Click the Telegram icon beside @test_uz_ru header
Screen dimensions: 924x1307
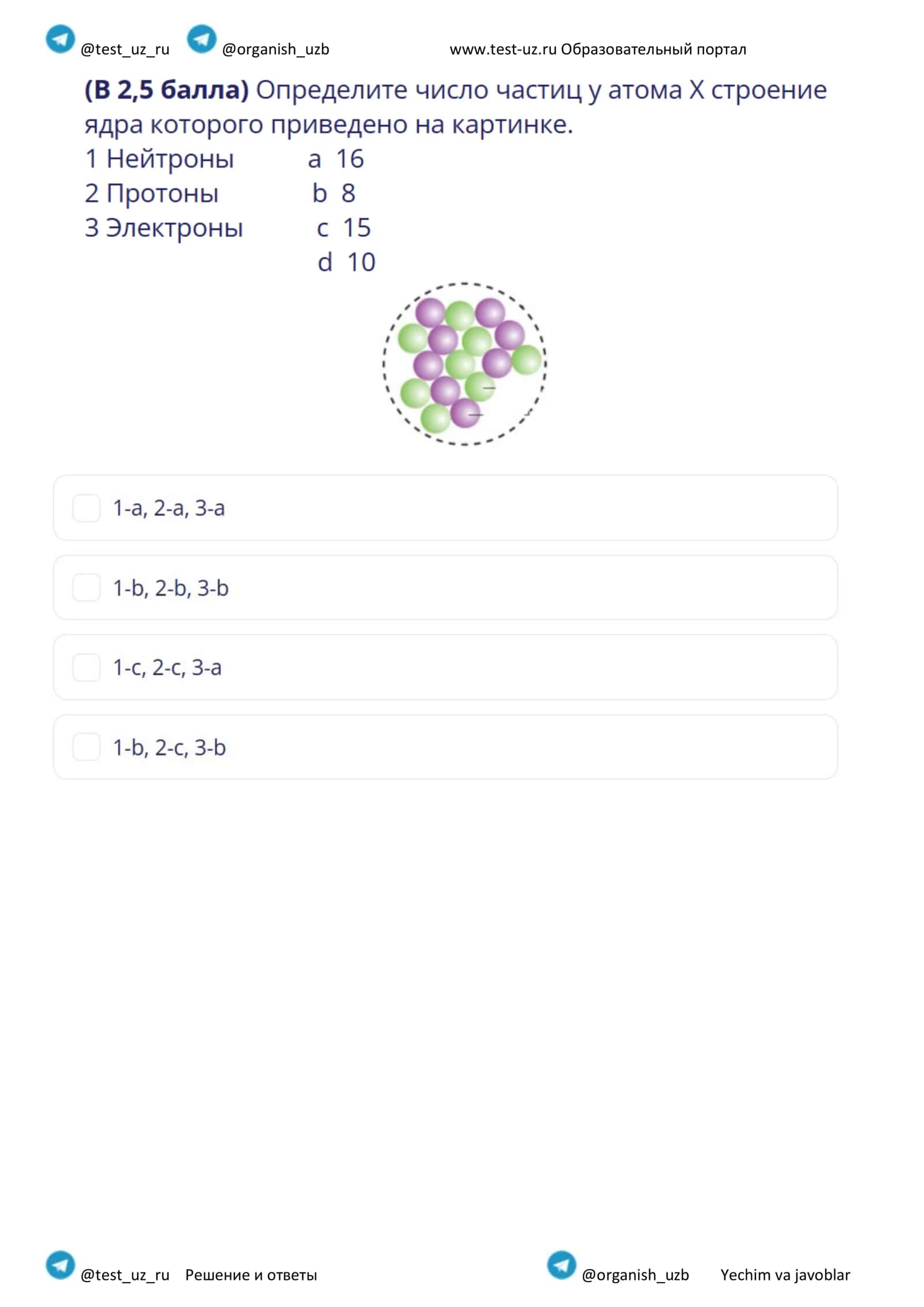60,39
